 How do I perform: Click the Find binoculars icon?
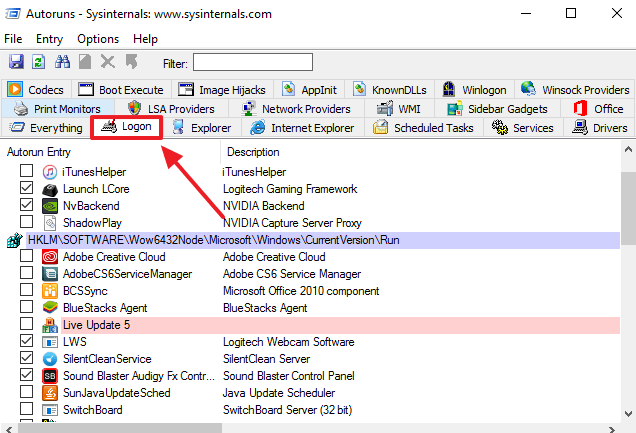(62, 63)
